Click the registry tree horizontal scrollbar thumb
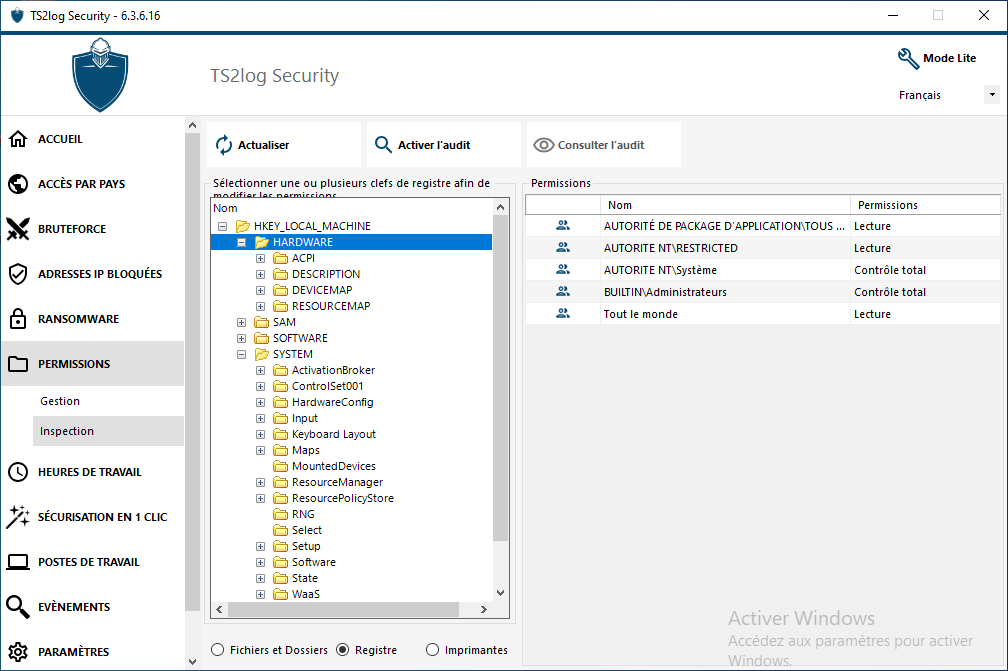The height and width of the screenshot is (671, 1008). click(x=343, y=609)
